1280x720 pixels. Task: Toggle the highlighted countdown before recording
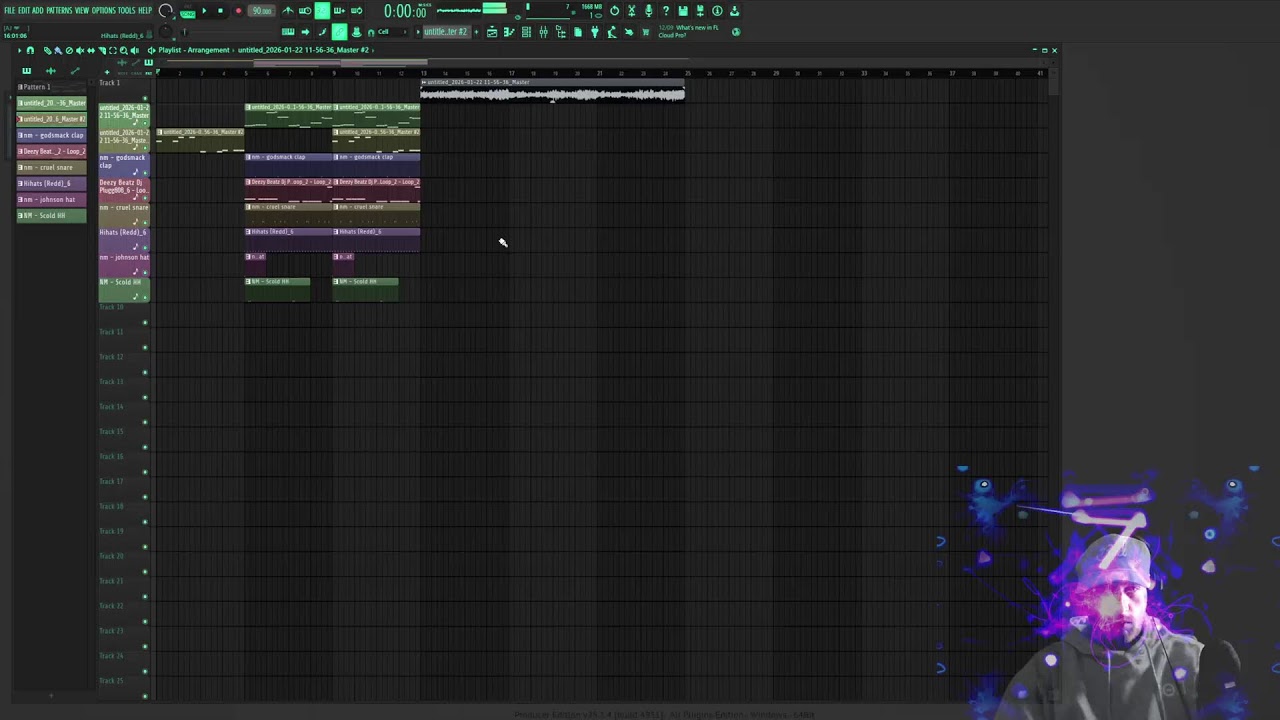tap(322, 11)
